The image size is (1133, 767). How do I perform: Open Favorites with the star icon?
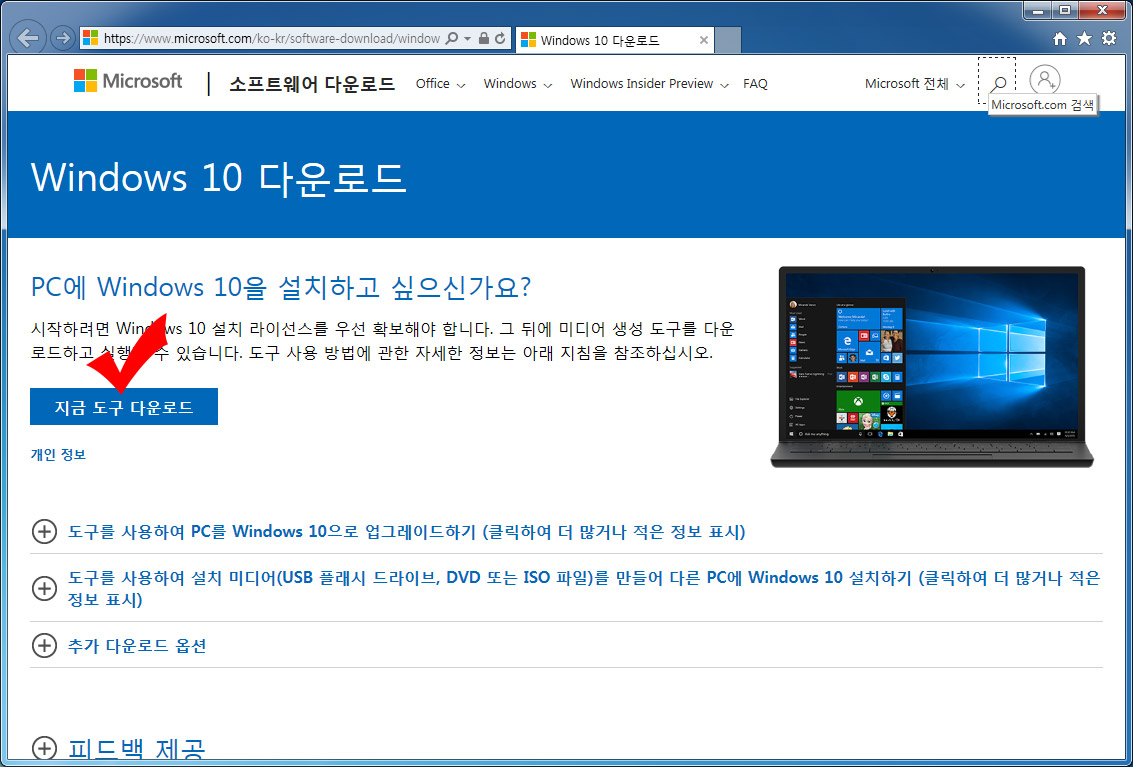[x=1084, y=38]
